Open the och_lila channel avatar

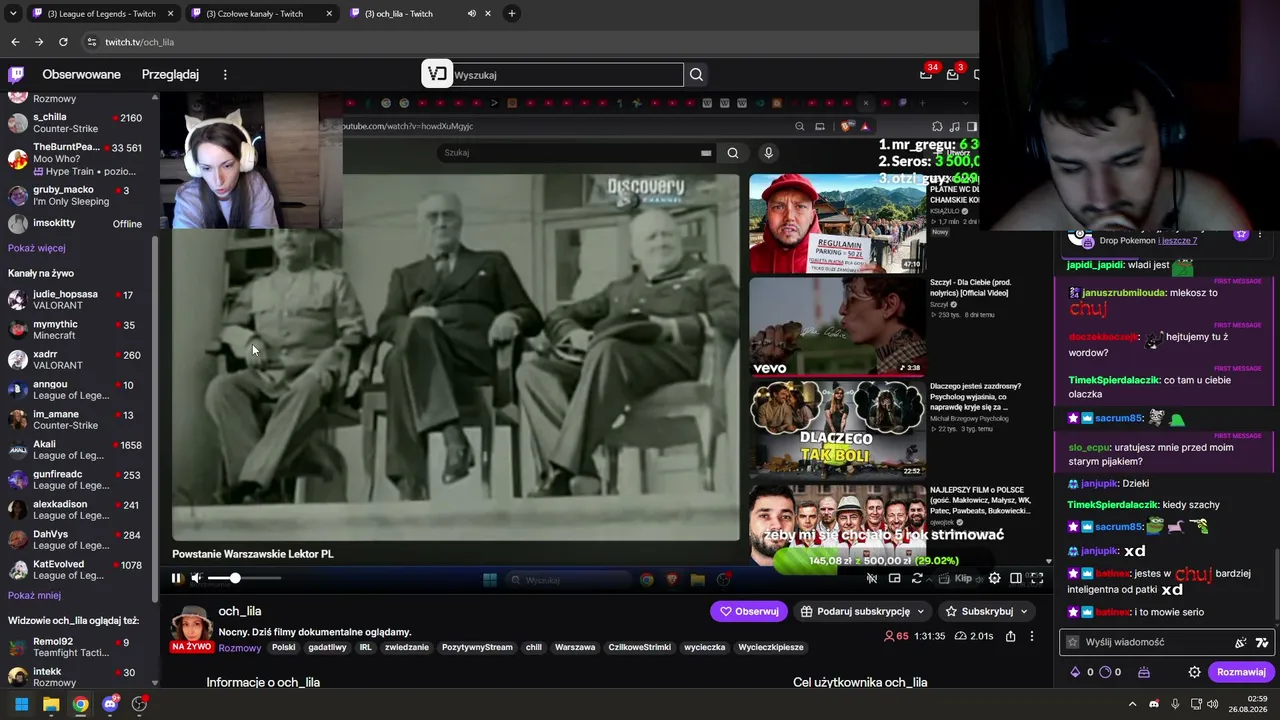191,624
